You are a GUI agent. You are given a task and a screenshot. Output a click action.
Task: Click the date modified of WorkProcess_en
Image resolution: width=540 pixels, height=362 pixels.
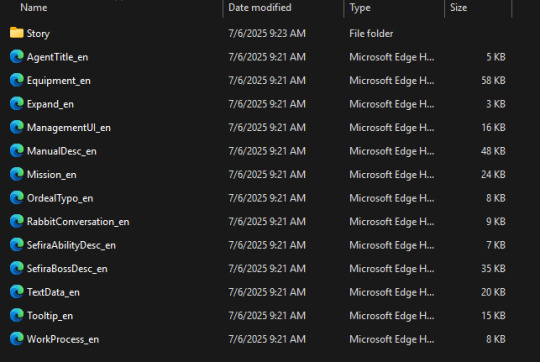(x=267, y=339)
